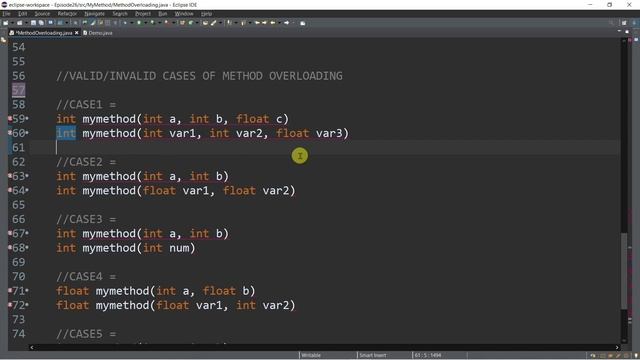Click the error marker on line 63
The width and height of the screenshot is (640, 360).
[x=10, y=176]
